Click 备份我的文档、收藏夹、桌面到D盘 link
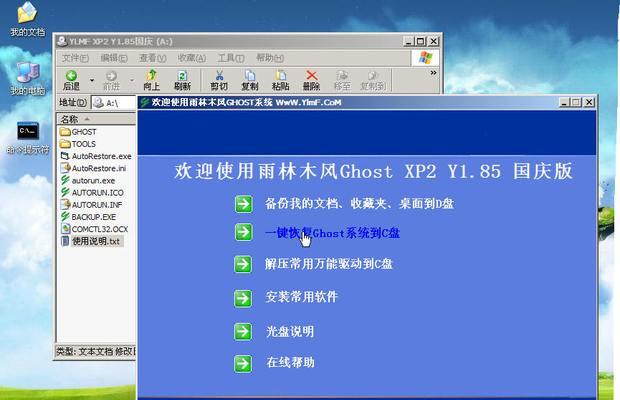 click(359, 204)
